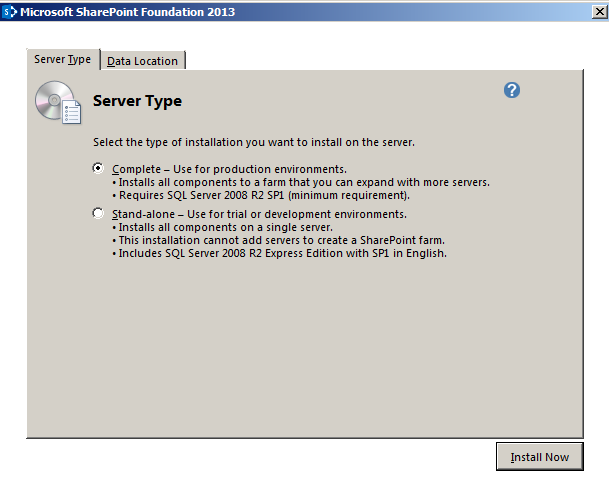Click 'Select the type of installation' instruction text

point(254,142)
